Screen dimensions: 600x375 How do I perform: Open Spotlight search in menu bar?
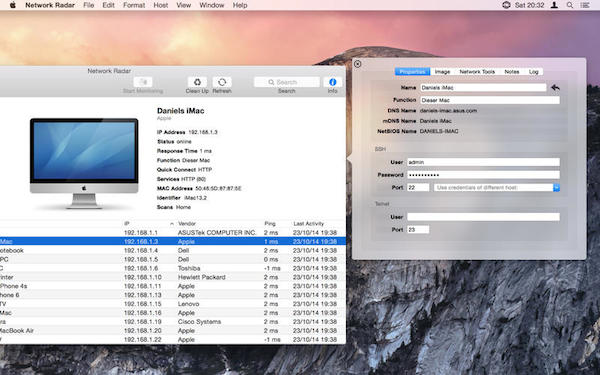click(570, 5)
